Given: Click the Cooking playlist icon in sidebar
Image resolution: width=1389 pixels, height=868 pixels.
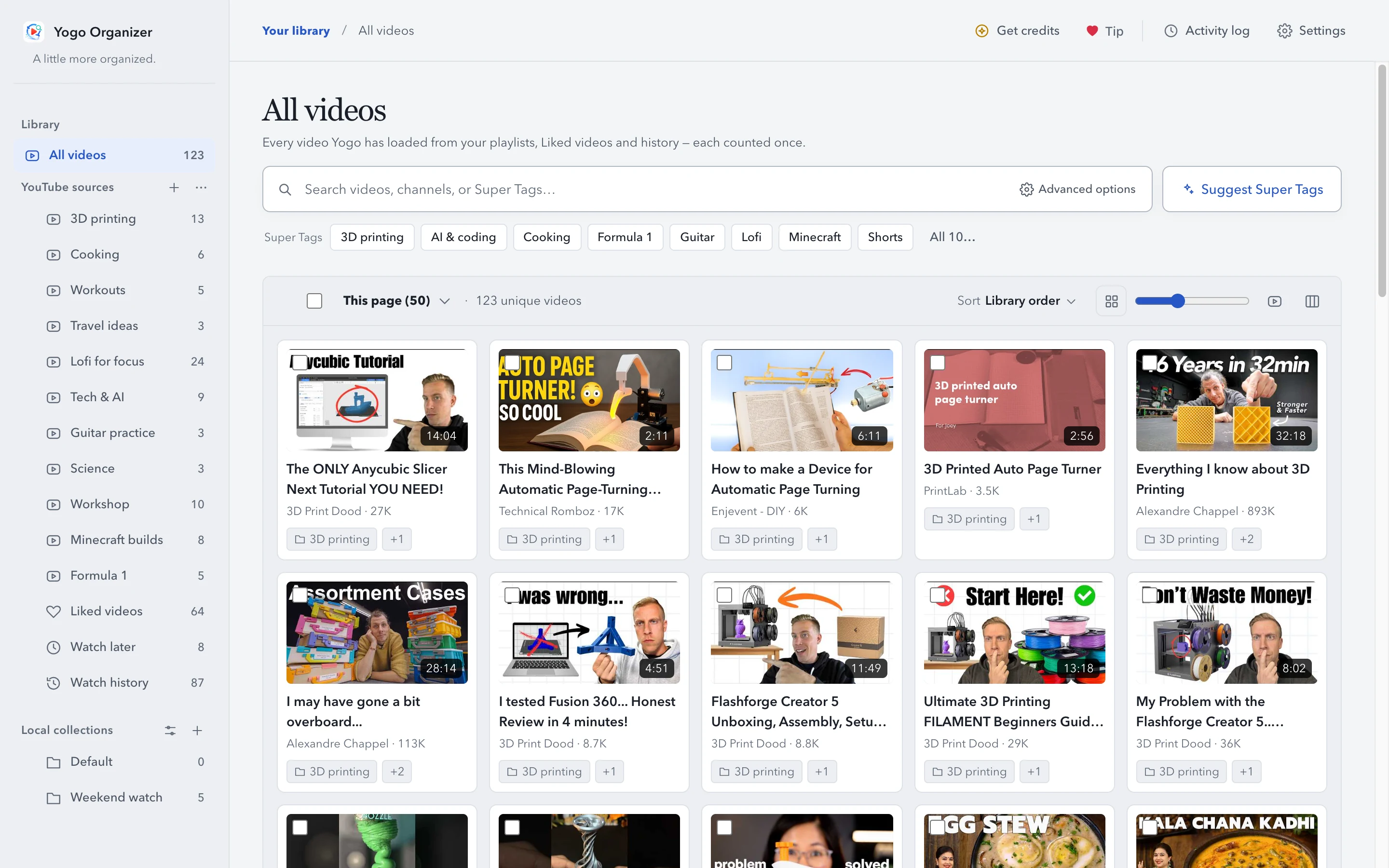Looking at the screenshot, I should point(54,255).
